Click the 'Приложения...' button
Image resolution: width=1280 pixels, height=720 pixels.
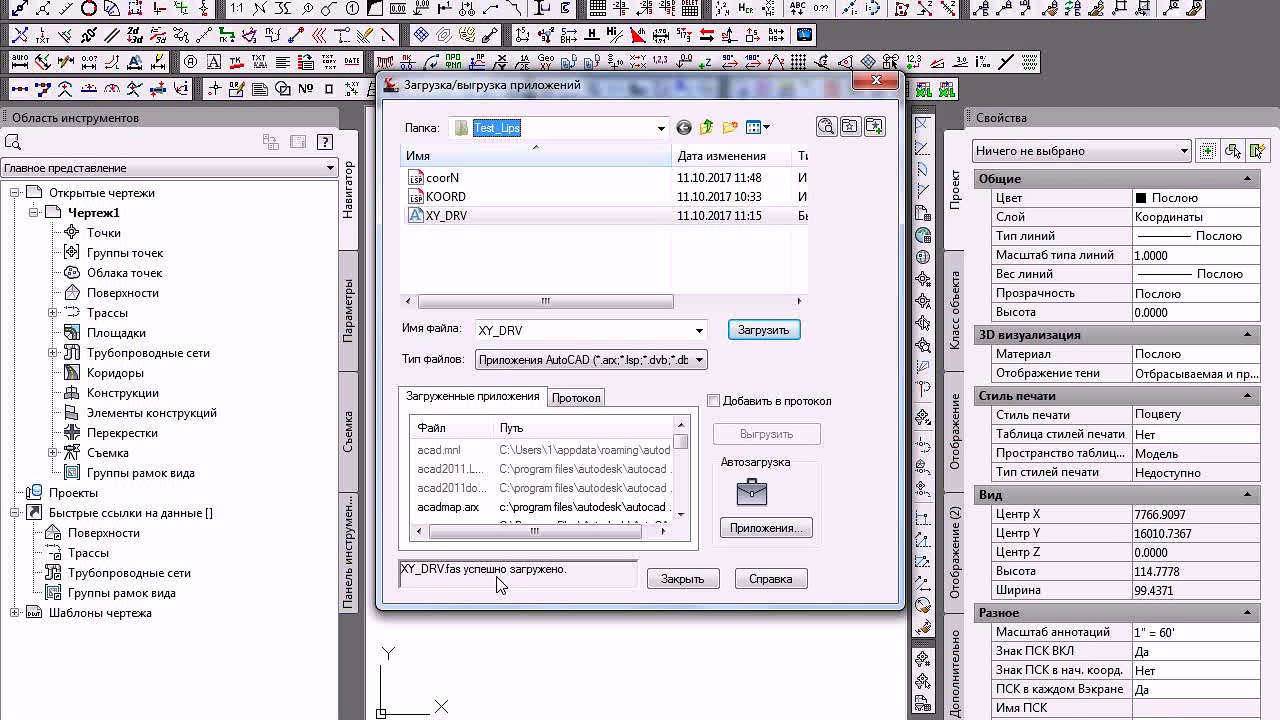pyautogui.click(x=766, y=528)
